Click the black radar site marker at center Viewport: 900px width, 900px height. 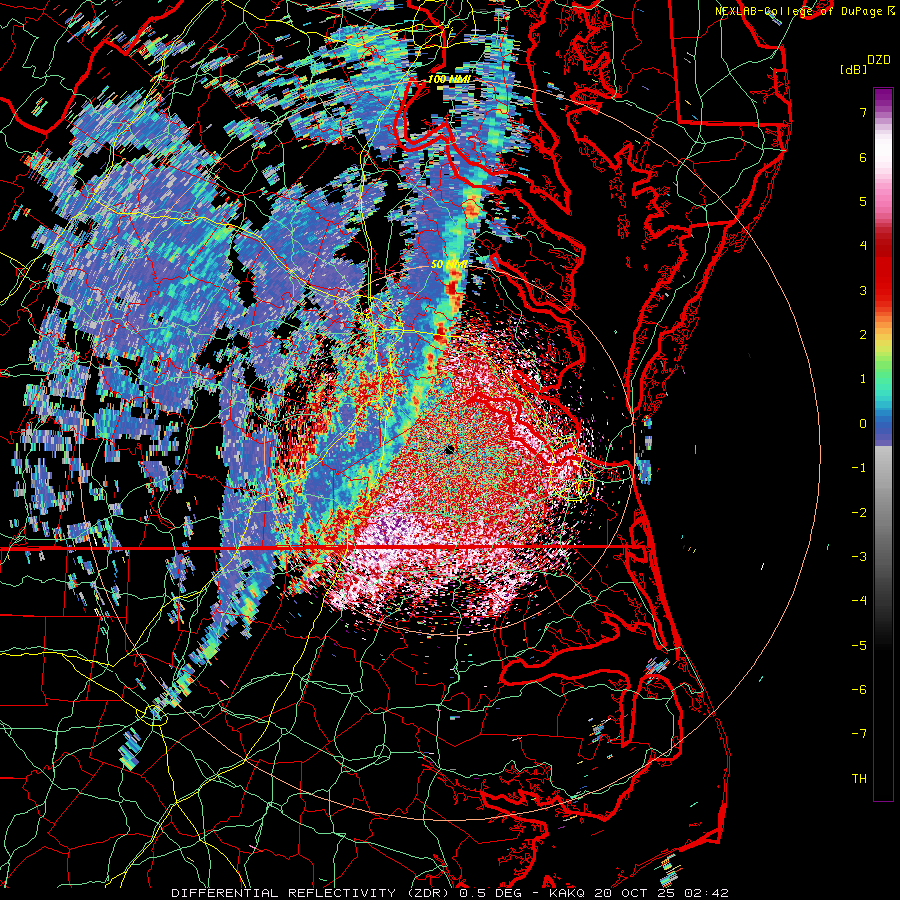[449, 449]
